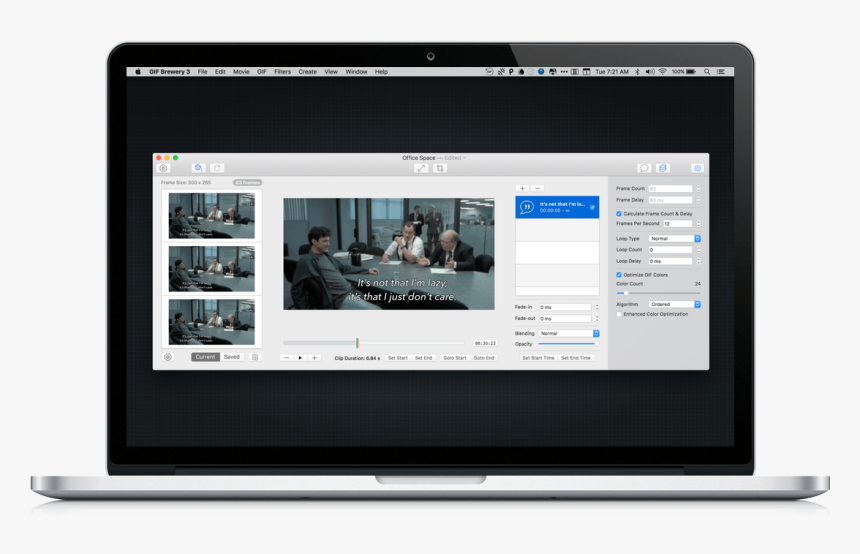Open the Loop Type dropdown
The image size is (860, 554).
675,239
